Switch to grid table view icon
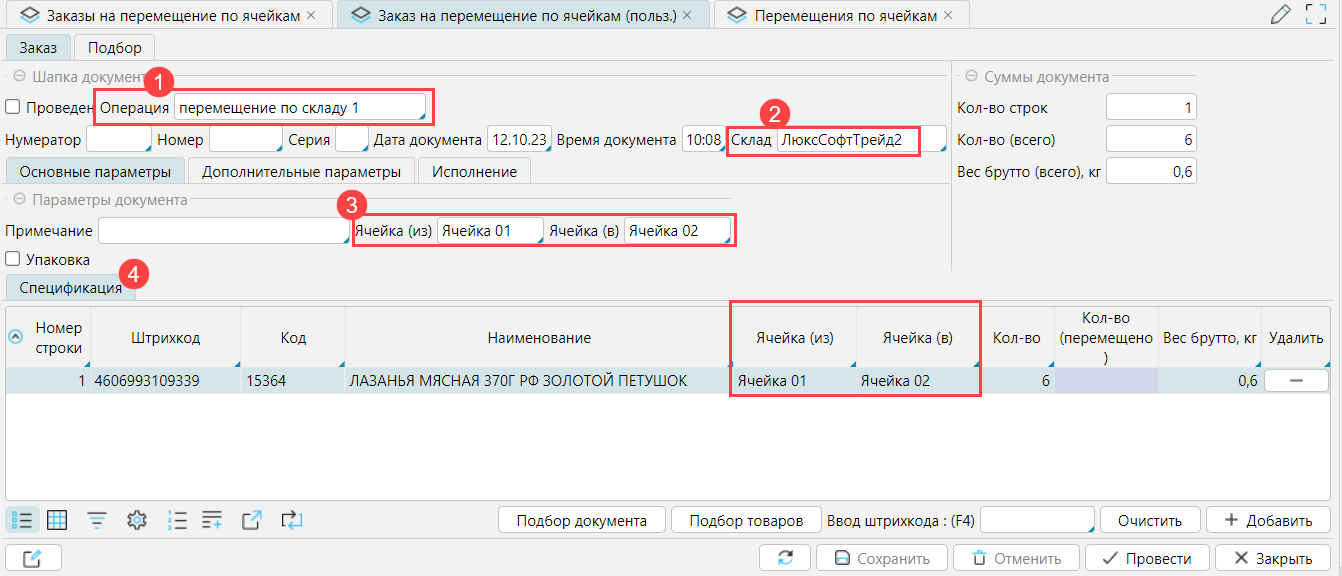The height and width of the screenshot is (576, 1342). click(57, 520)
